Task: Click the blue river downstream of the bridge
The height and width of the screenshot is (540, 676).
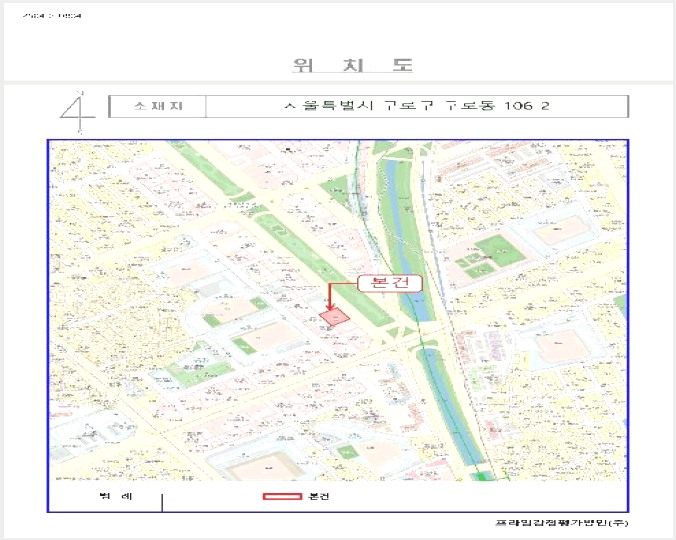Action: (x=453, y=409)
